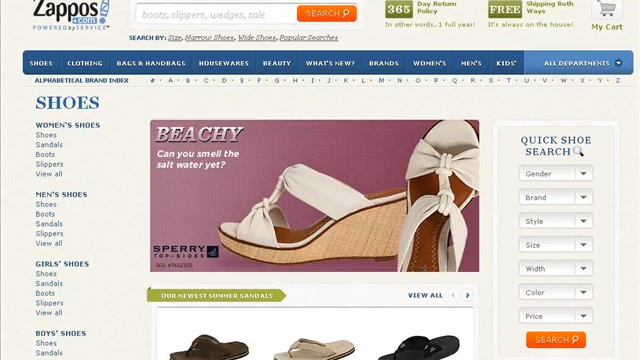Open the What's New? navigation tab
Screen dimensions: 640x360
coord(330,63)
